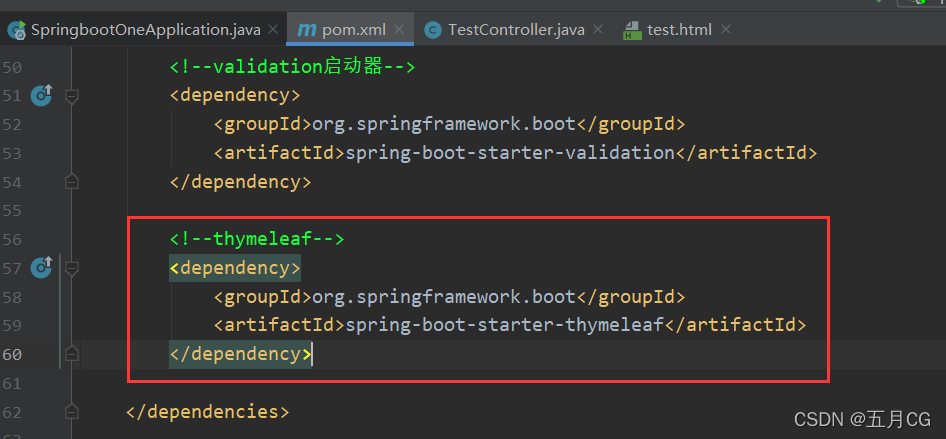Click the validation启动器 comment text

tap(292, 66)
